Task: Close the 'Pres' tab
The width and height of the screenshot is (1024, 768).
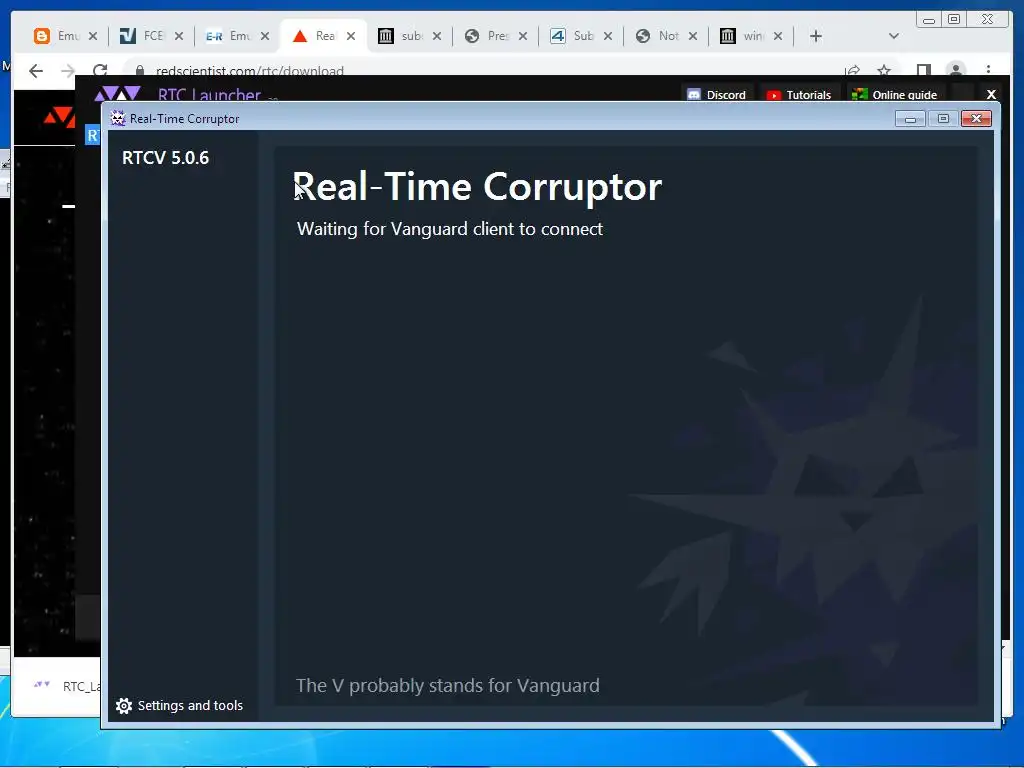Action: pyautogui.click(x=522, y=36)
